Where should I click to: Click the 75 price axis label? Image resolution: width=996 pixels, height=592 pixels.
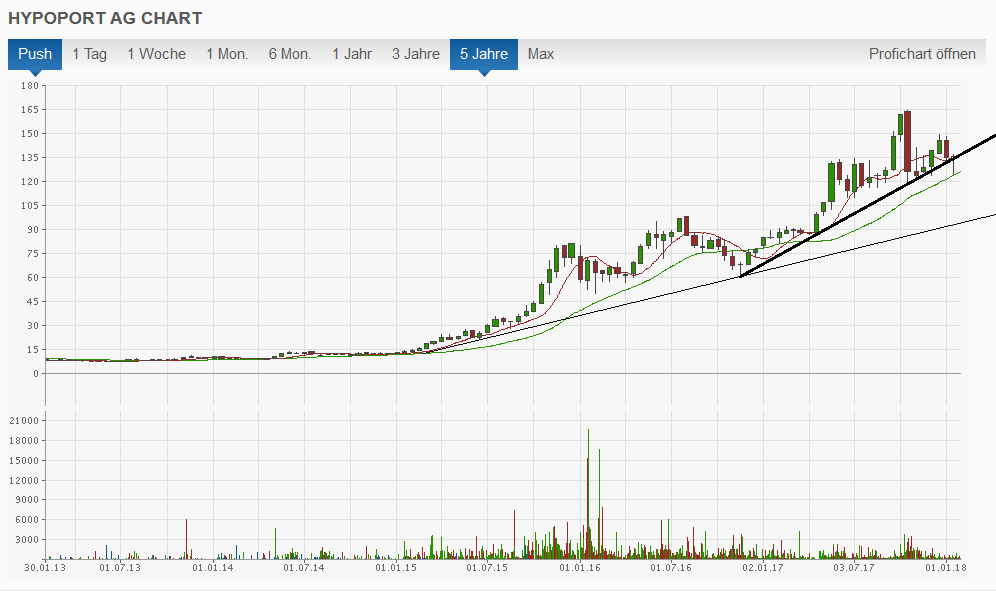click(x=32, y=253)
